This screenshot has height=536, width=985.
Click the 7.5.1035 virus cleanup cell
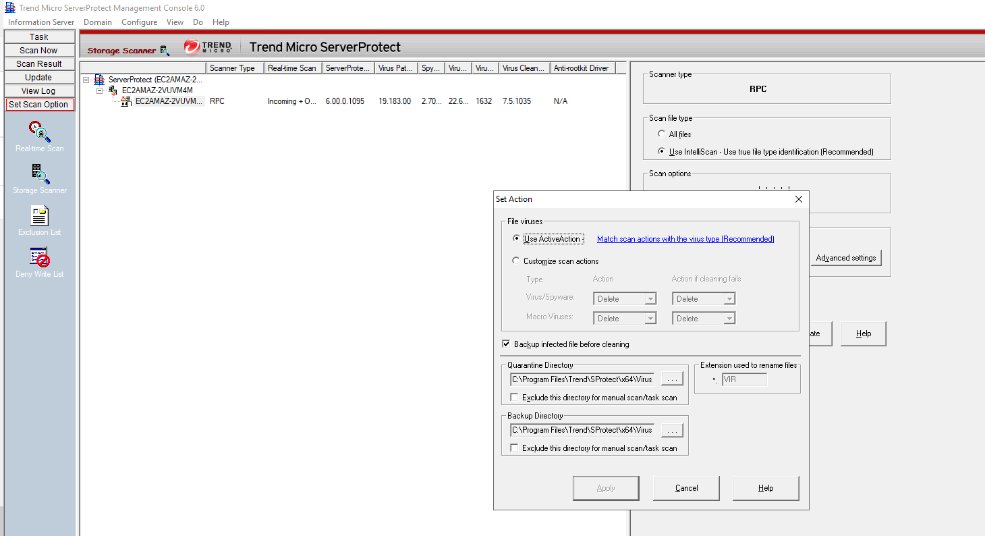516,101
